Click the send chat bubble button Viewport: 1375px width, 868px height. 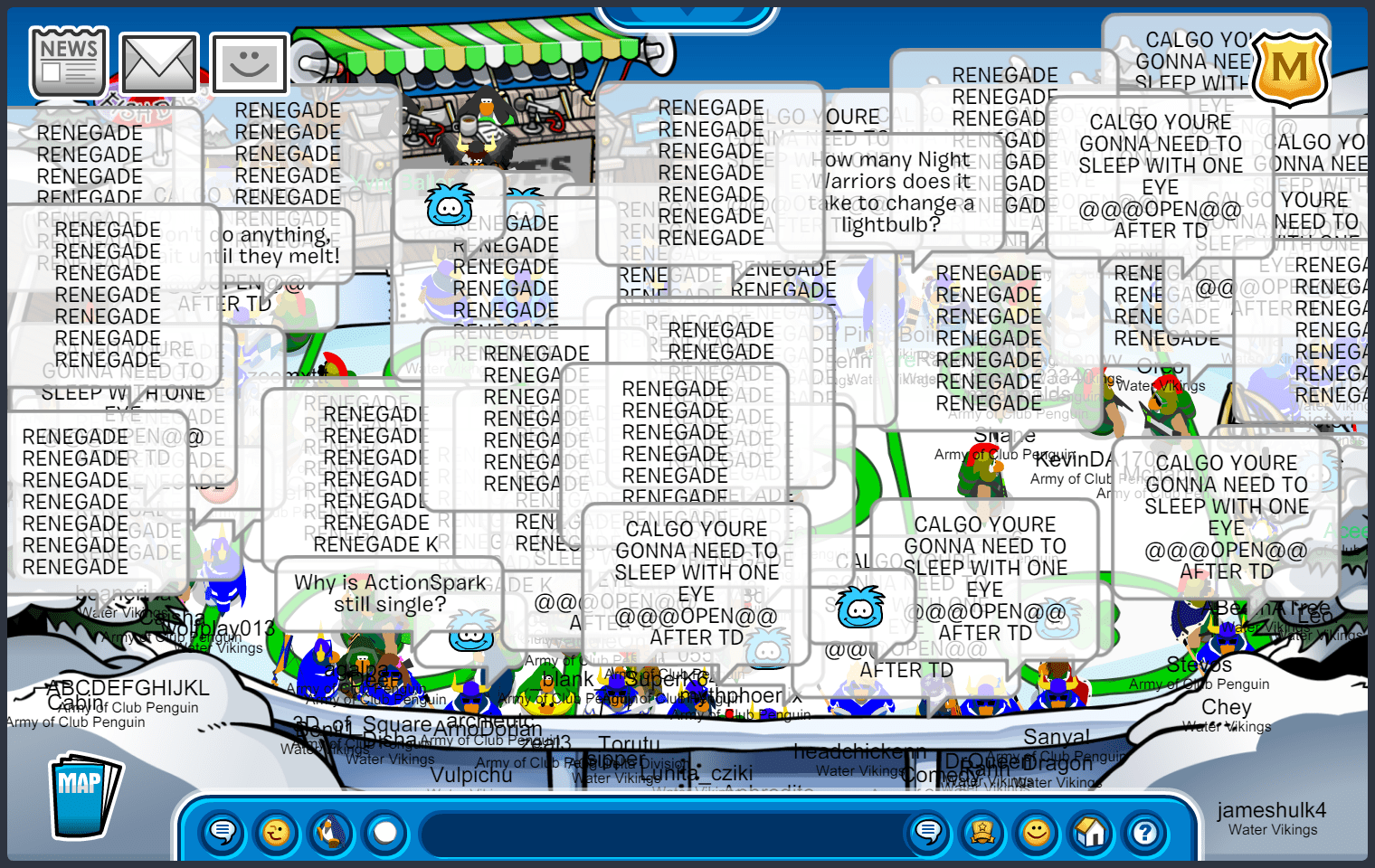928,832
